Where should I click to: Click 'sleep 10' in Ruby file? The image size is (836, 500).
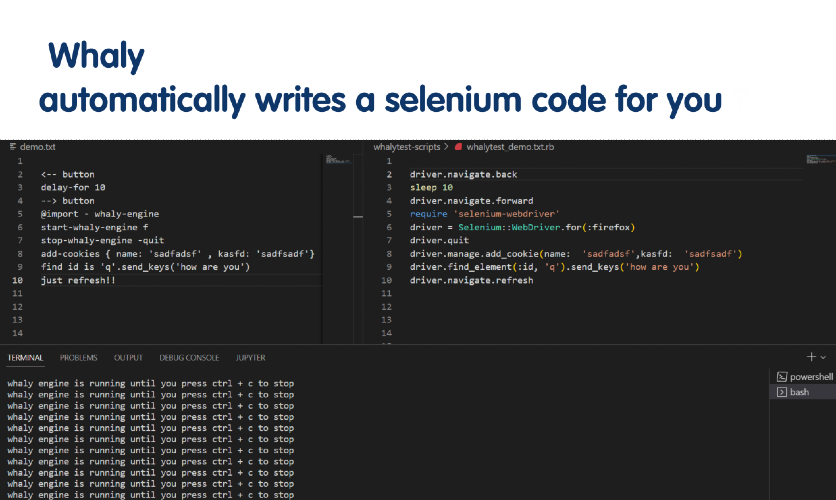[431, 187]
